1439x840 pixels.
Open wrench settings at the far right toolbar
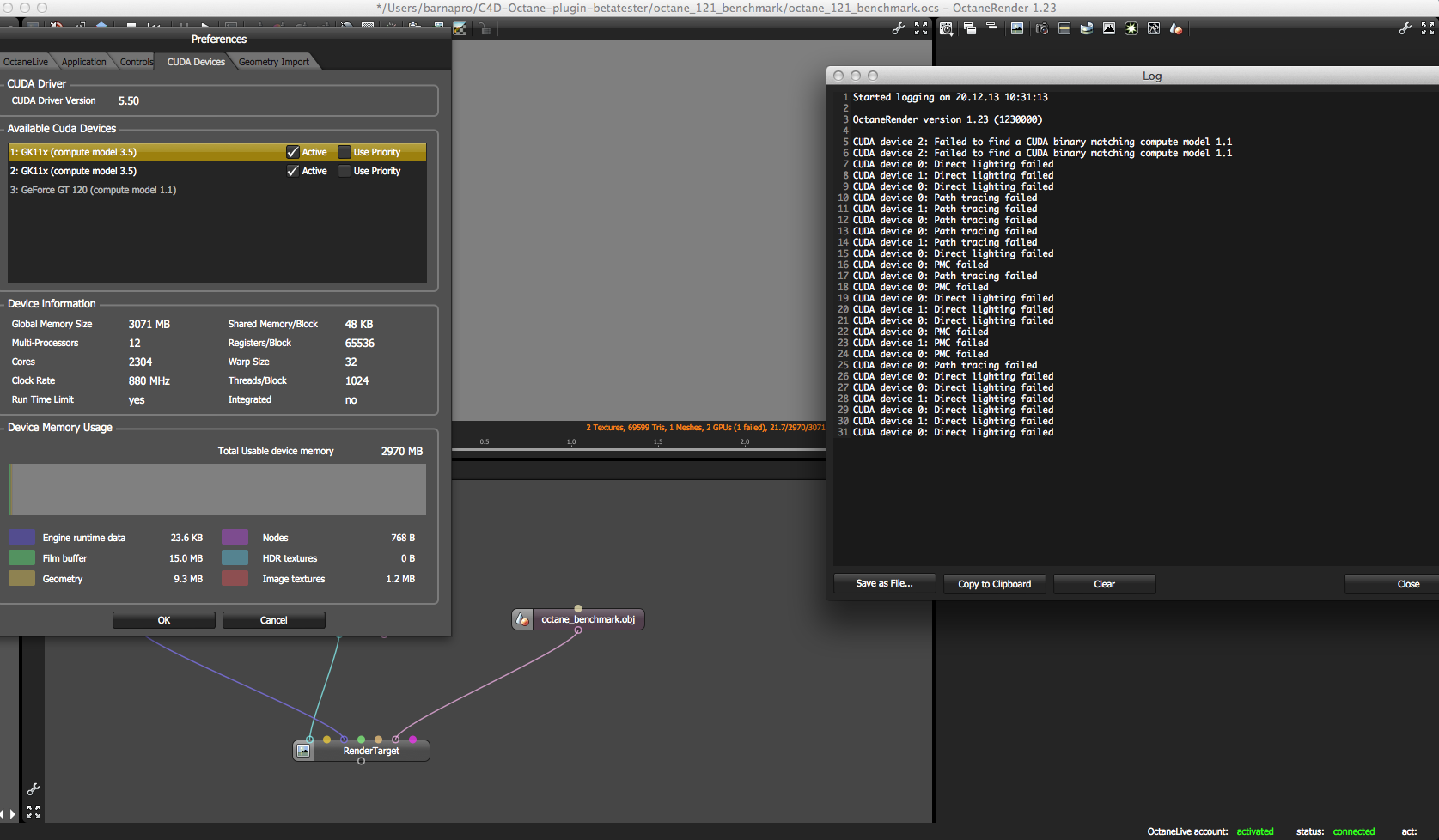pyautogui.click(x=1405, y=28)
